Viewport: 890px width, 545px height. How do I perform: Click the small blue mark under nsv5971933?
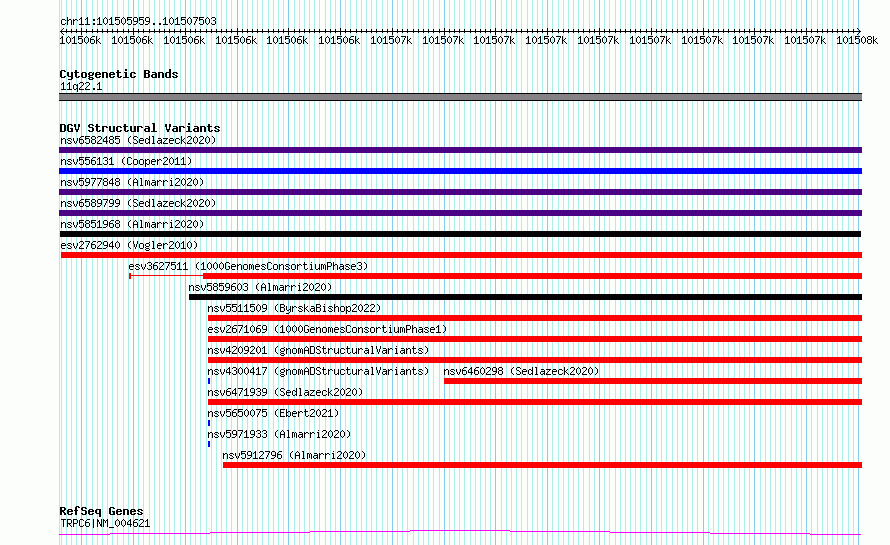coord(209,444)
